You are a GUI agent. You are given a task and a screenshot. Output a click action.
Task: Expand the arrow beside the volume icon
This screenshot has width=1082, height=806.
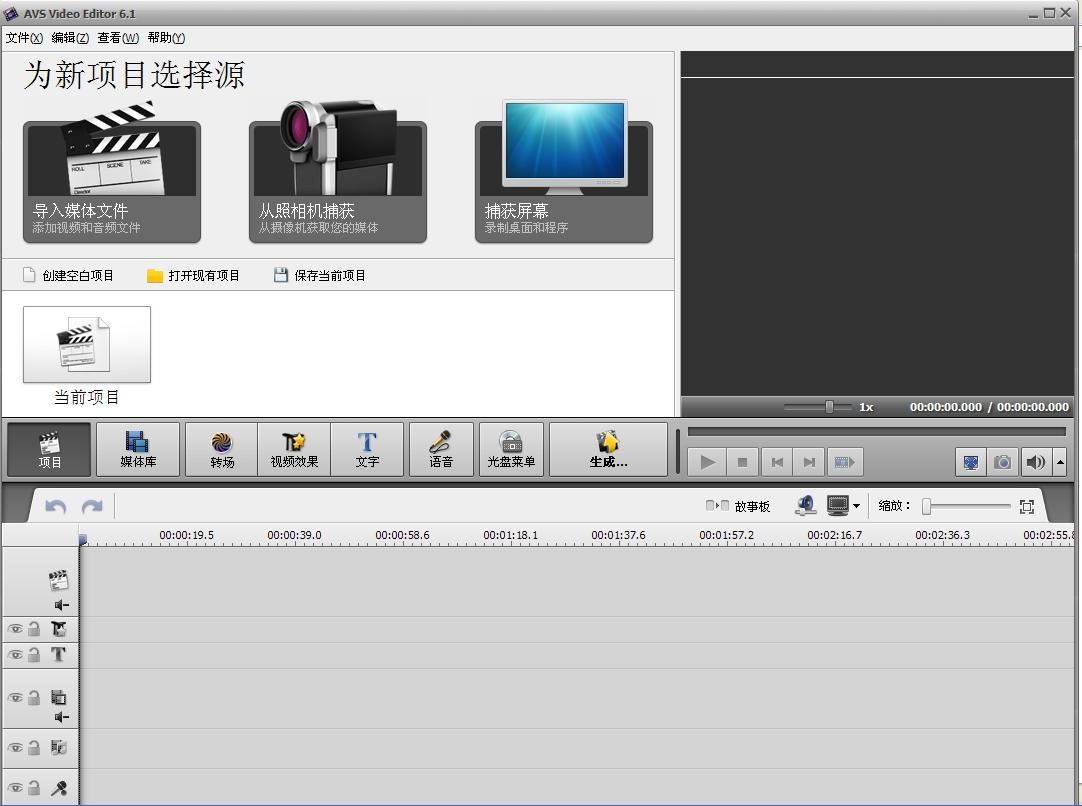tap(1058, 462)
